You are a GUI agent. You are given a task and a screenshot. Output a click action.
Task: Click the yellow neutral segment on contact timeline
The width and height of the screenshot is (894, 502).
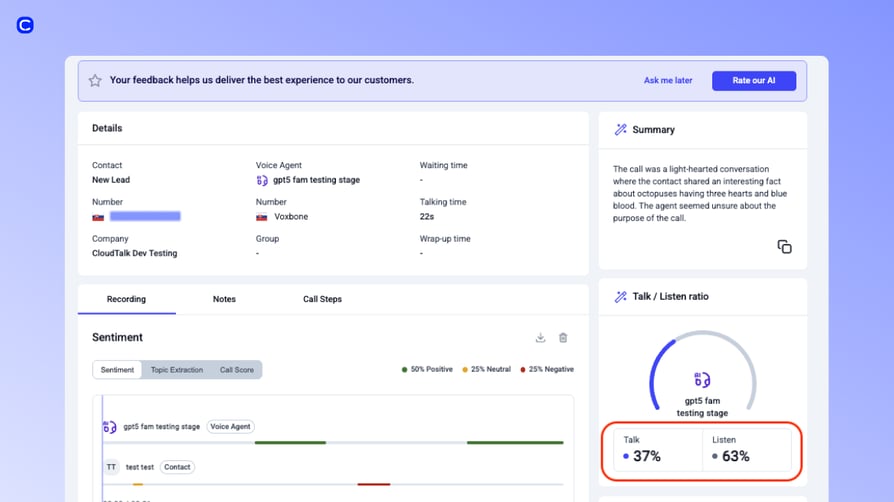pyautogui.click(x=137, y=484)
